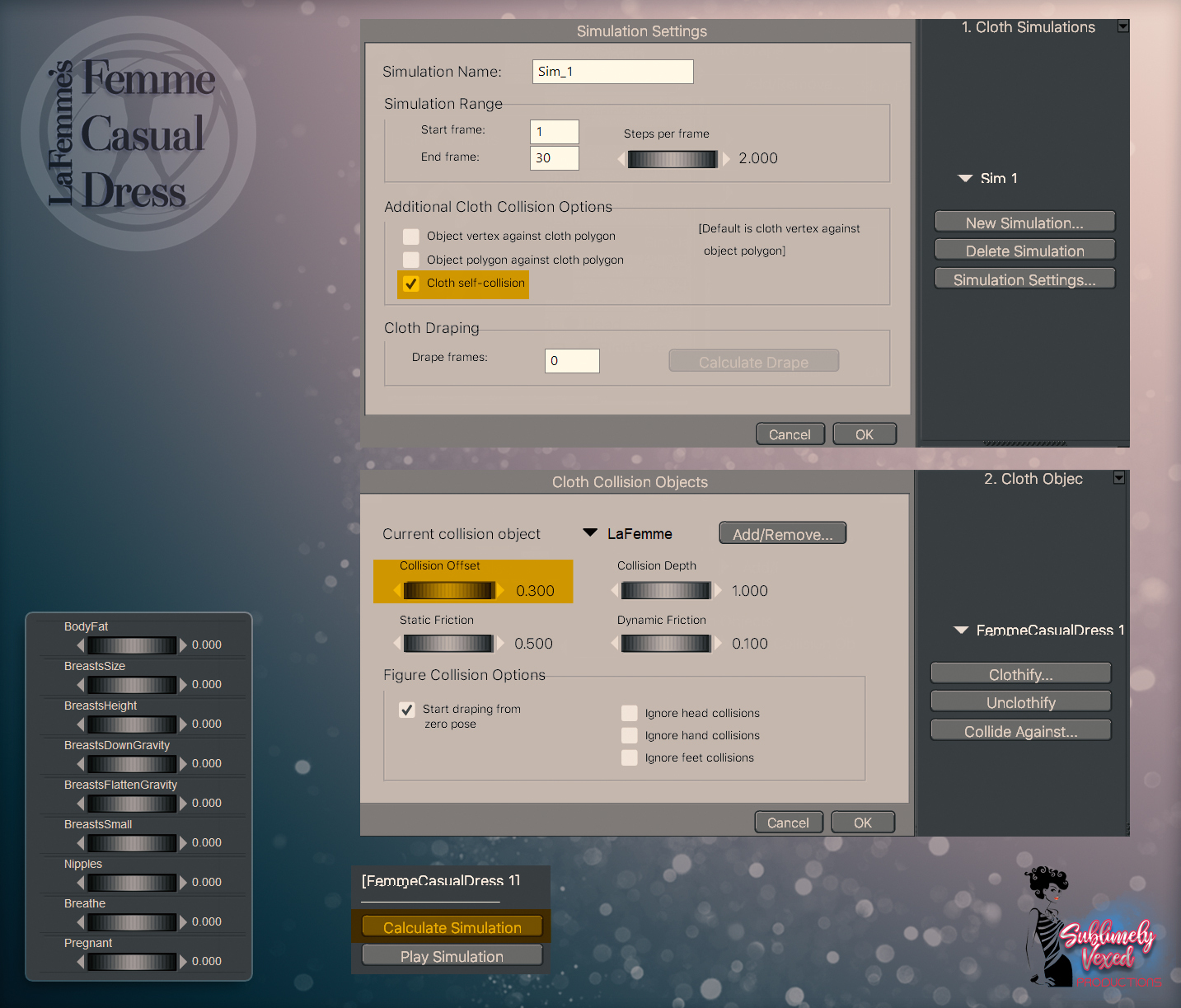
Task: Click the Add/Remove collision objects button
Action: point(783,533)
